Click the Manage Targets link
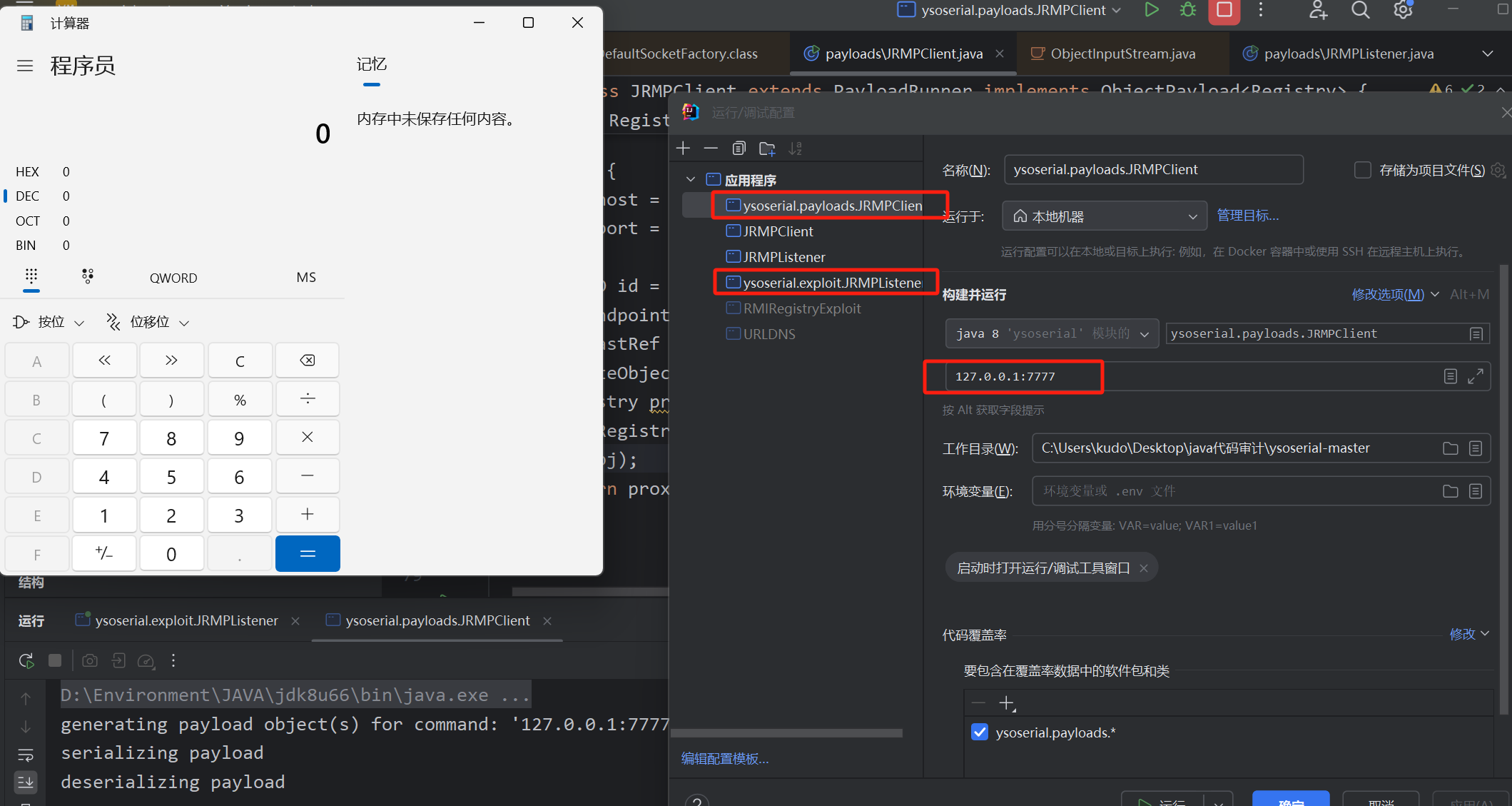The height and width of the screenshot is (806, 1512). pyautogui.click(x=1247, y=216)
